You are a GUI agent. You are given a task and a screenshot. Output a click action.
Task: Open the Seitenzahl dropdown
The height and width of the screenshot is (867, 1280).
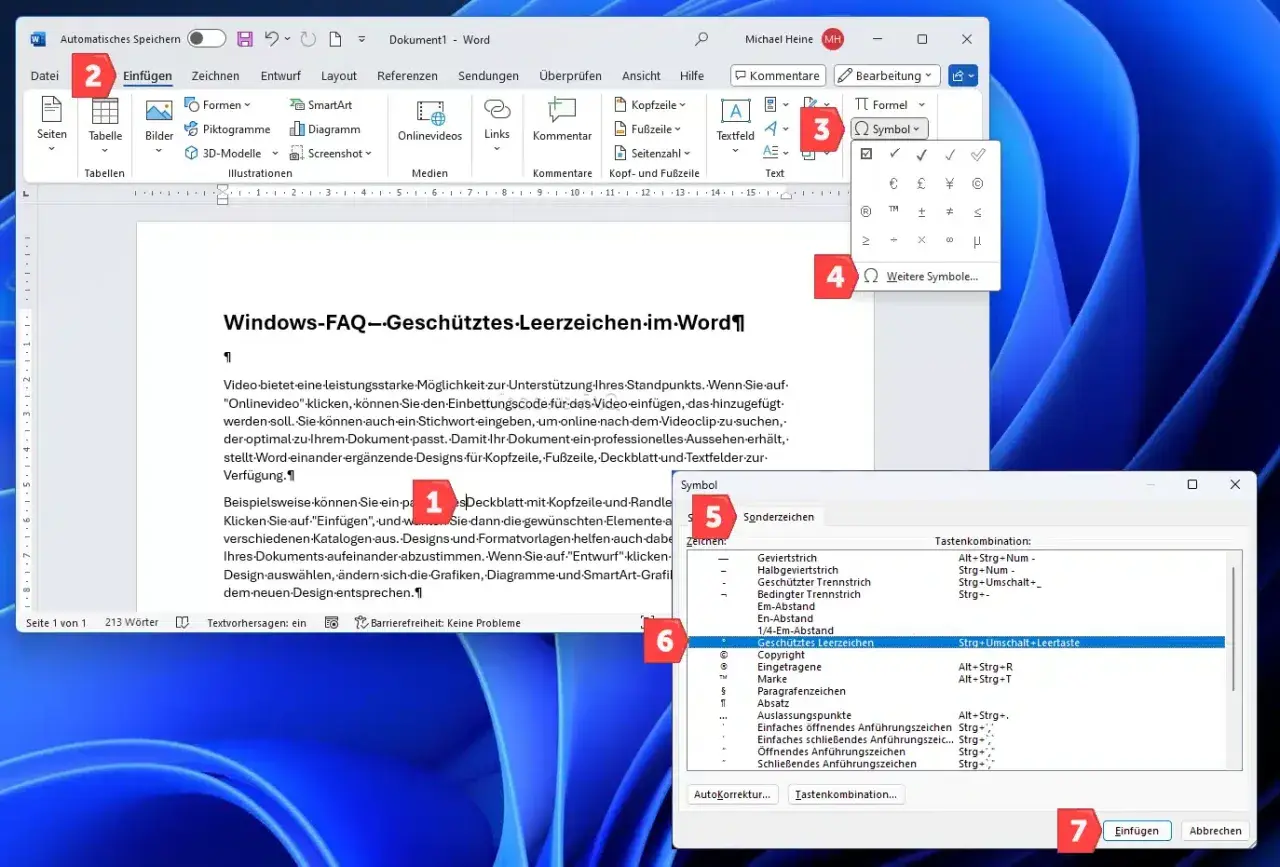pyautogui.click(x=652, y=153)
